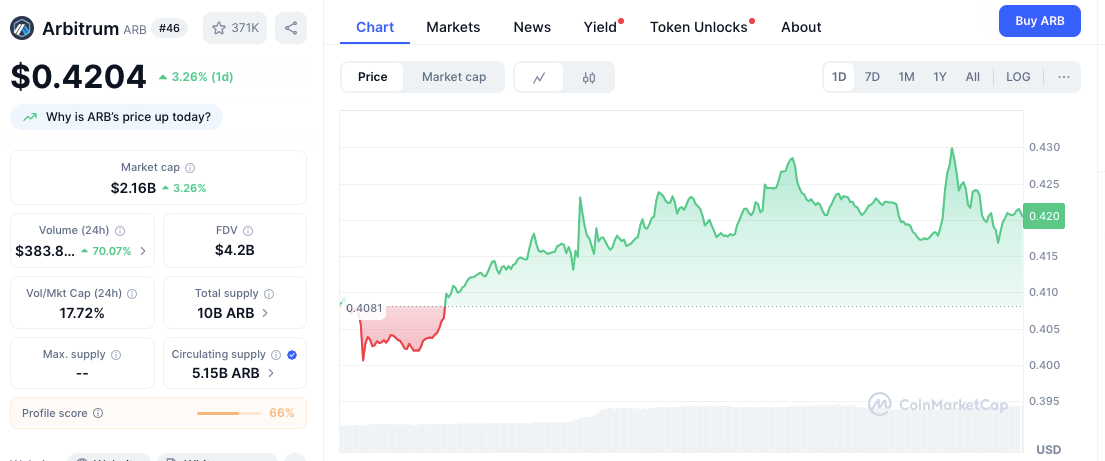Click "Why is ARB's price up today?"
The width and height of the screenshot is (1105, 461).
click(117, 117)
